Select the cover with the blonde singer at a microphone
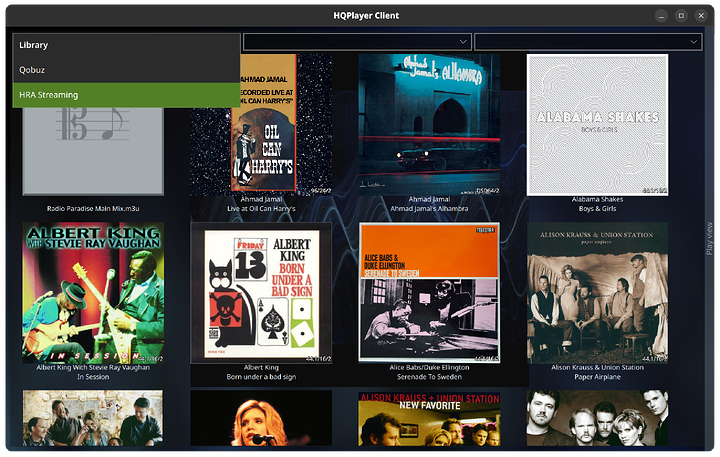The width and height of the screenshot is (720, 457). [x=261, y=418]
